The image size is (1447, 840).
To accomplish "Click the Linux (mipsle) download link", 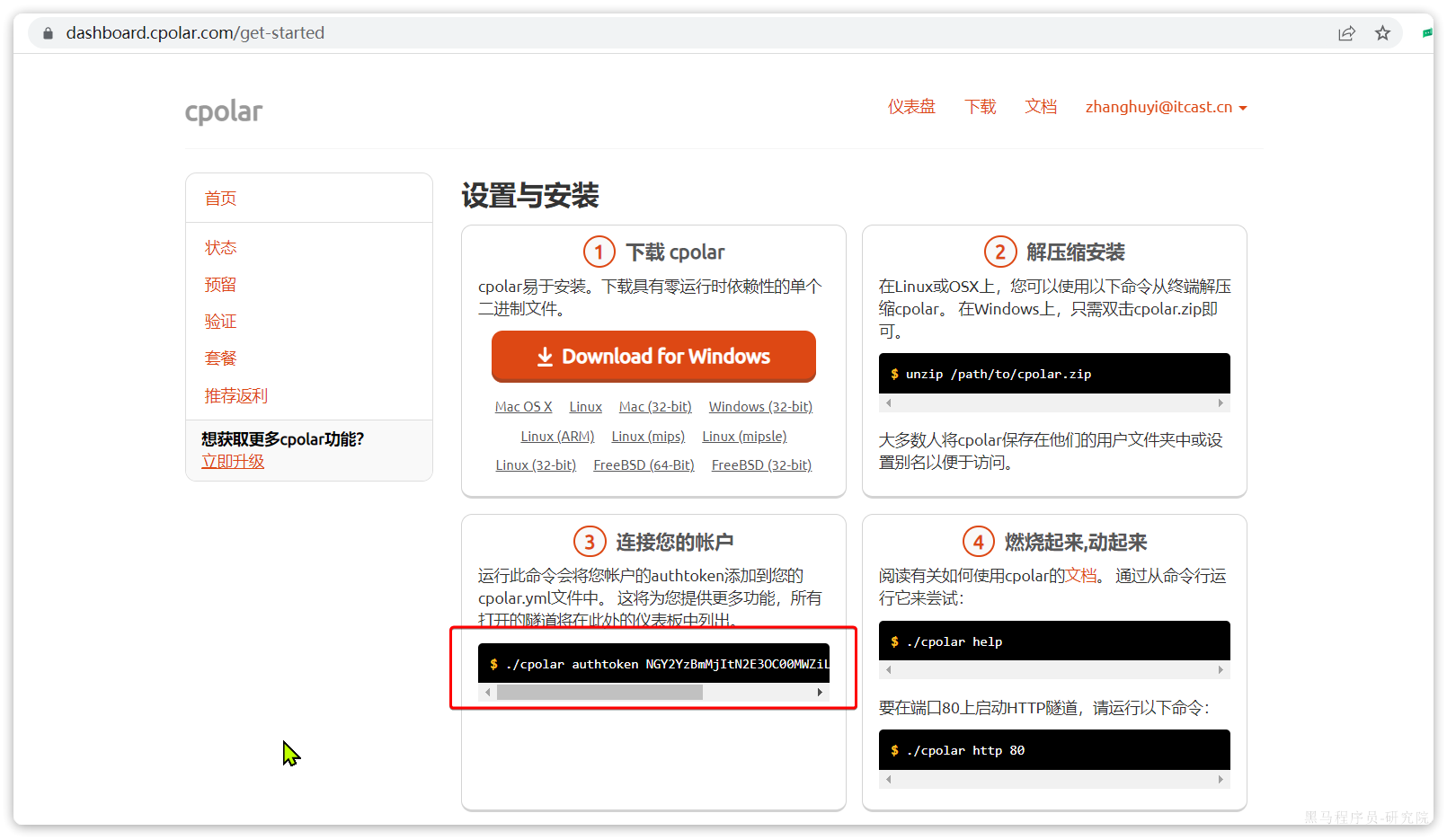I will 744,437.
